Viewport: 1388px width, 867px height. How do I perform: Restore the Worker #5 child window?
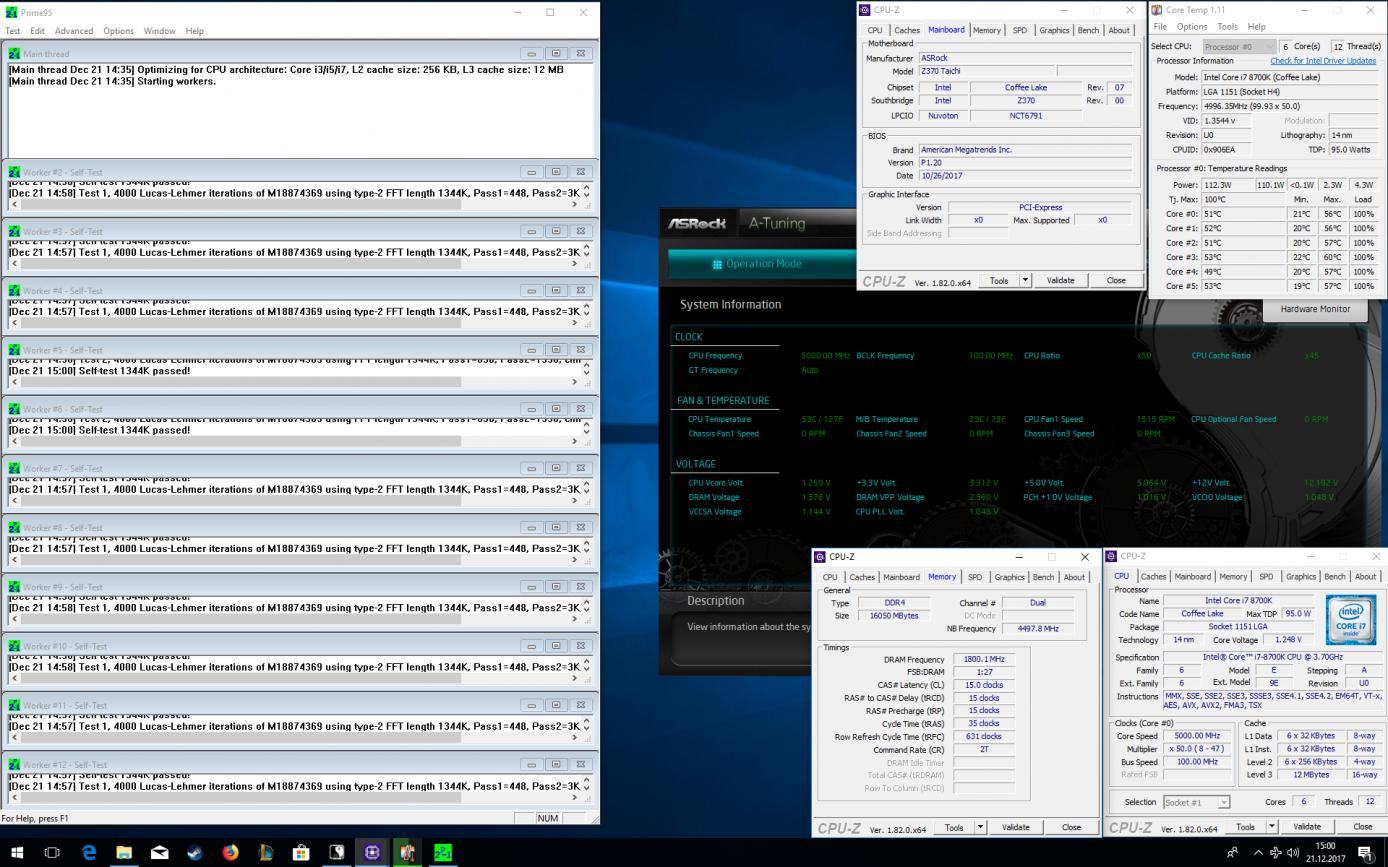556,349
